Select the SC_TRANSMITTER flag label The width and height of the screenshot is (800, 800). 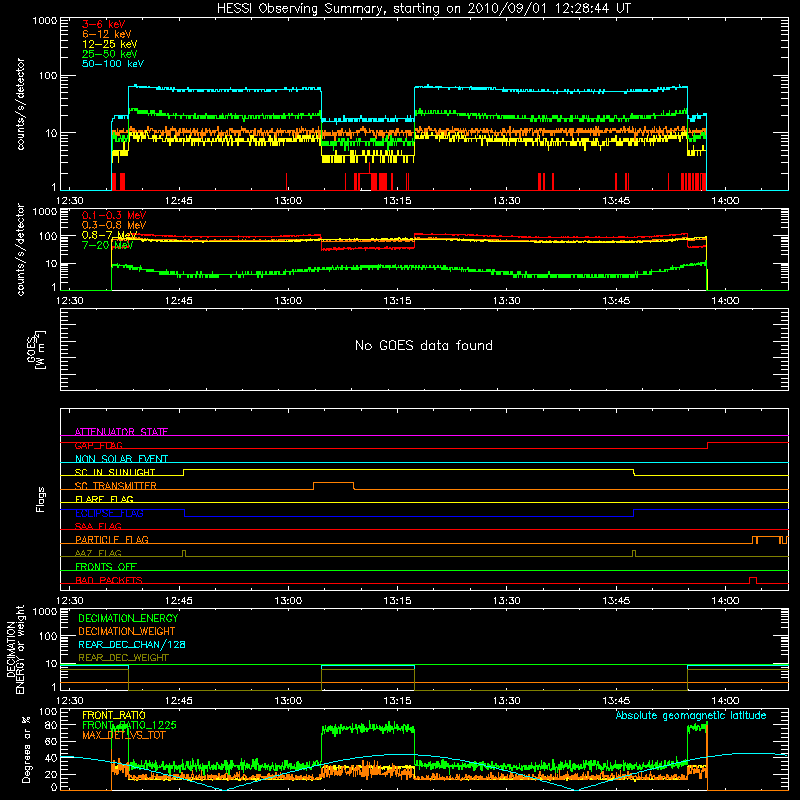coord(116,486)
